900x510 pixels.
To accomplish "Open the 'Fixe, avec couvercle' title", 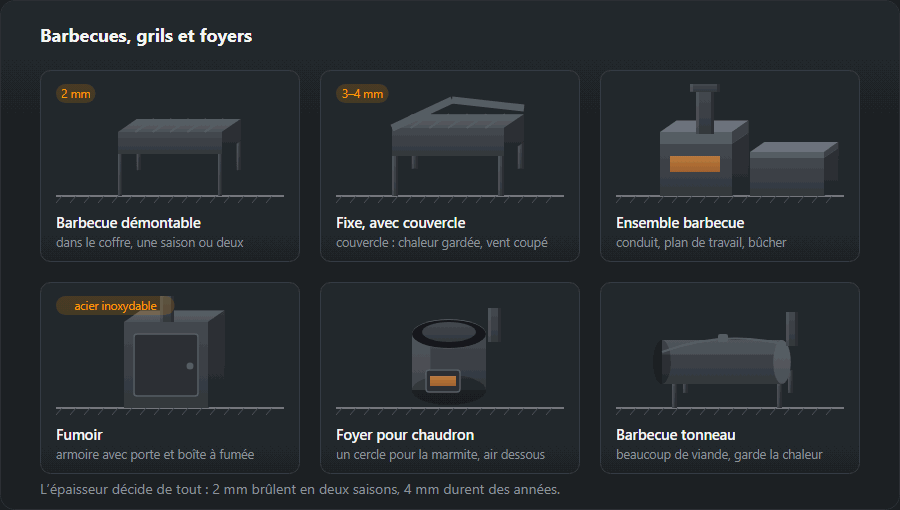I will point(401,223).
